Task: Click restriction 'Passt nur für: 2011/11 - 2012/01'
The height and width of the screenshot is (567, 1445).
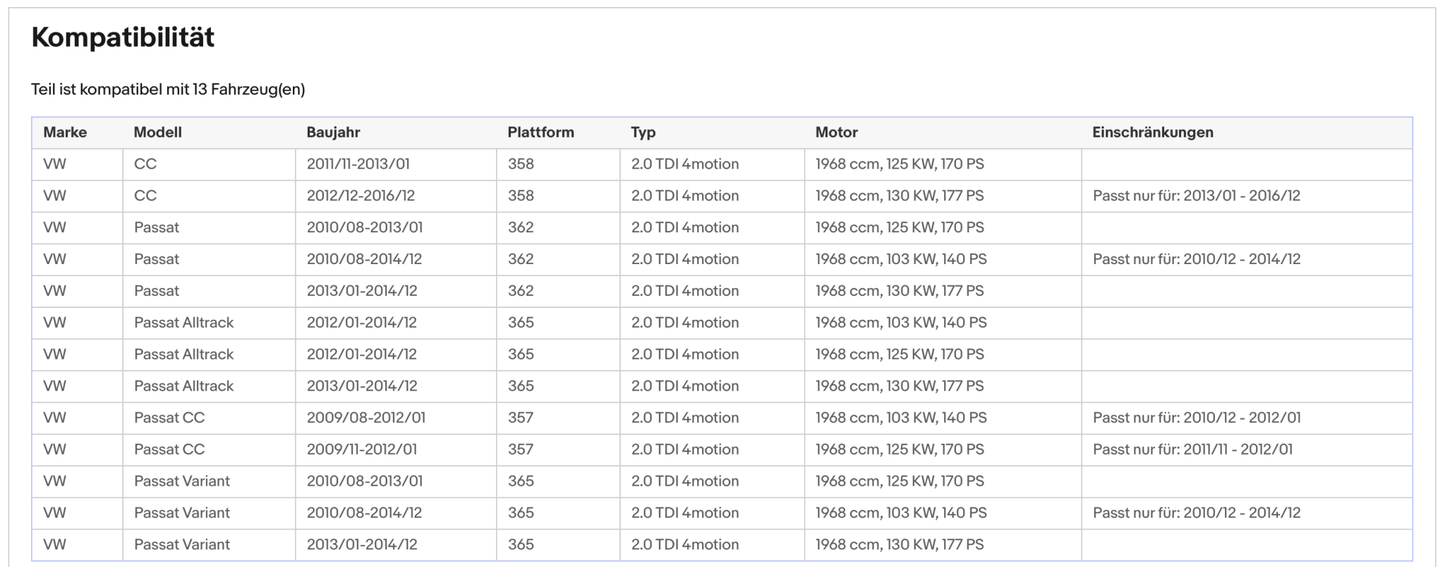Action: (1192, 449)
